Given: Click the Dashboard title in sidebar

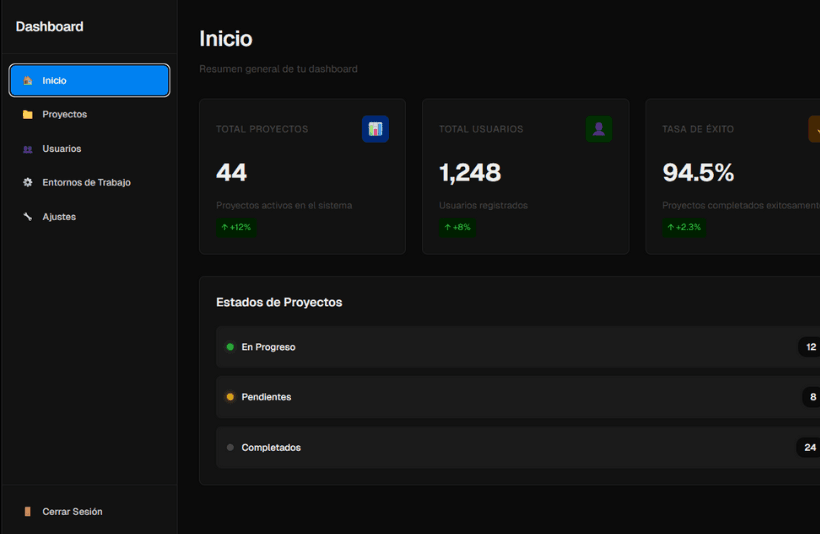Looking at the screenshot, I should tap(50, 27).
